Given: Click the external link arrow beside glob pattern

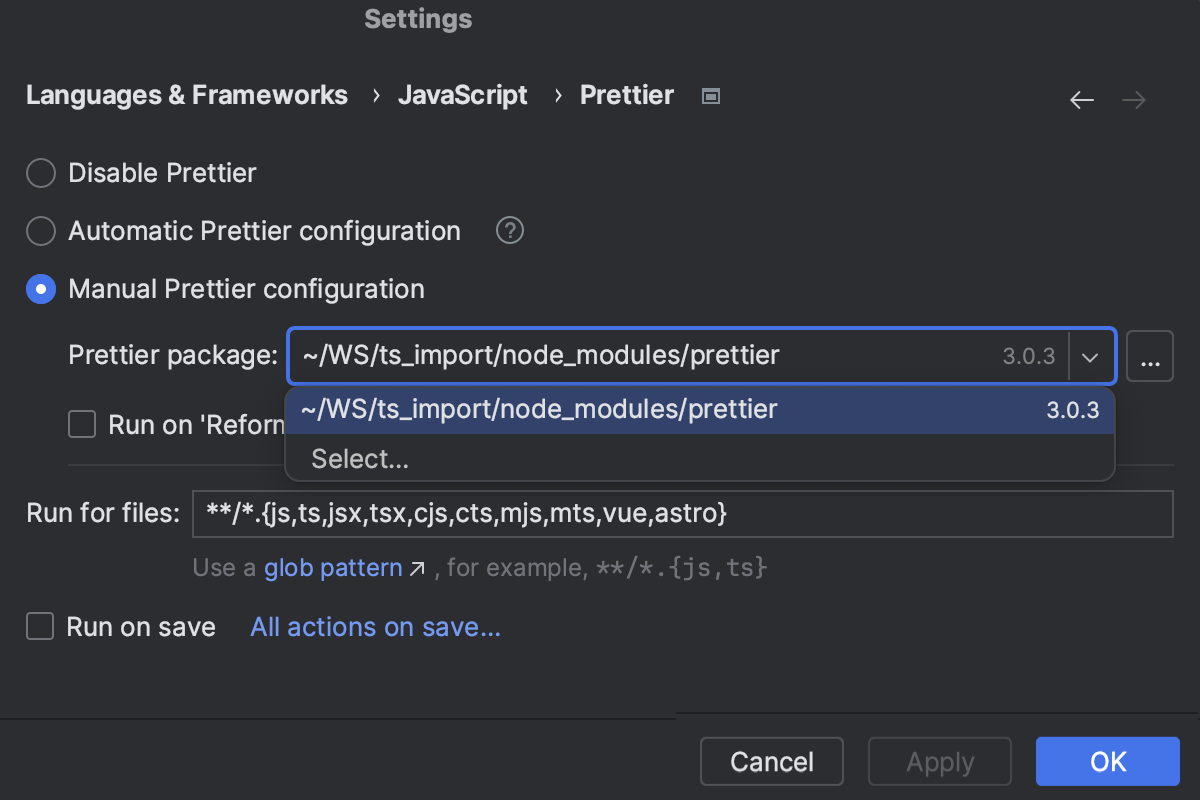Looking at the screenshot, I should [x=419, y=567].
